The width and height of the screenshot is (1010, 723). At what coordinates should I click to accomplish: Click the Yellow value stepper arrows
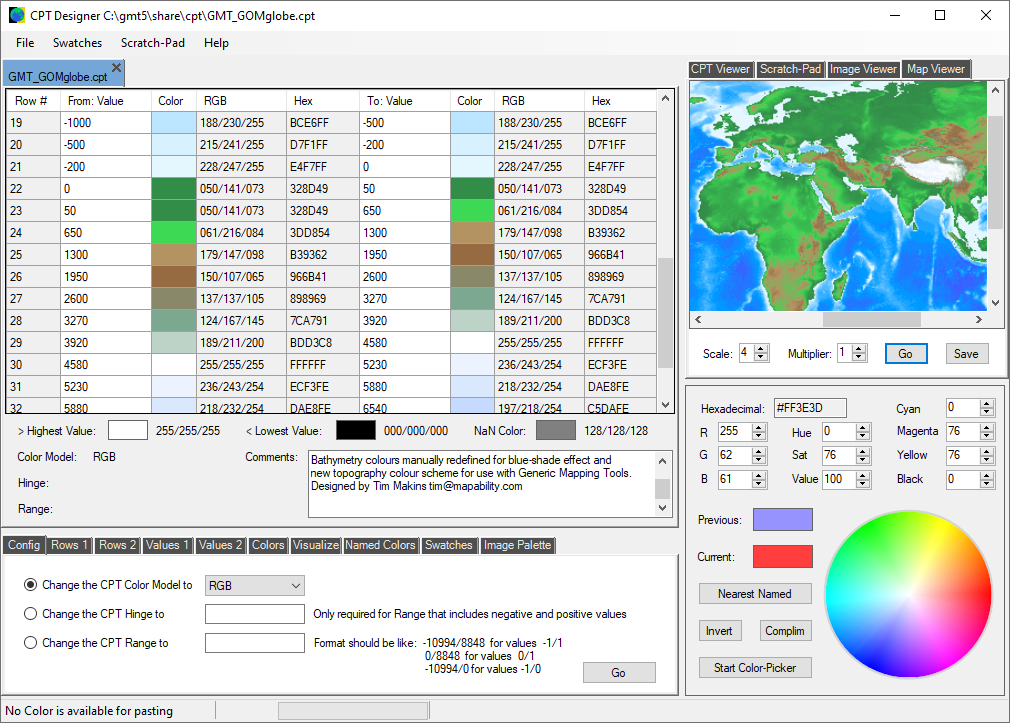pos(987,456)
